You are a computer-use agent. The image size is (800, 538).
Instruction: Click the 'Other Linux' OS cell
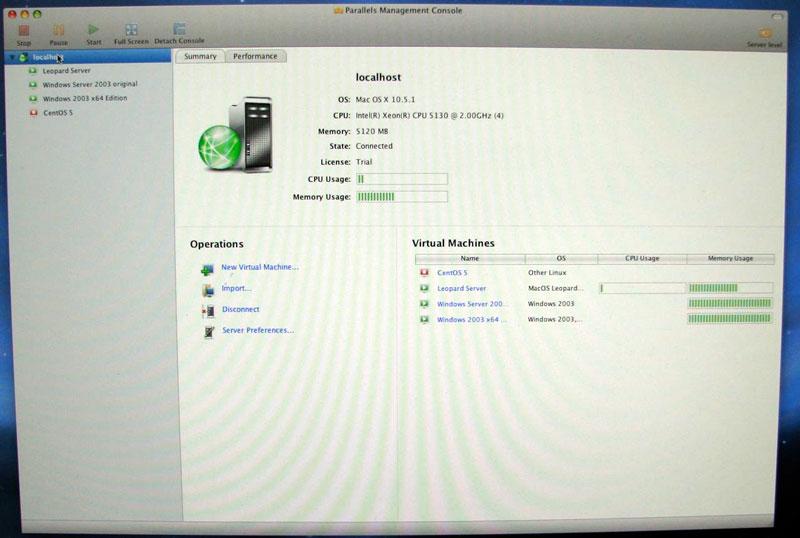tap(547, 273)
